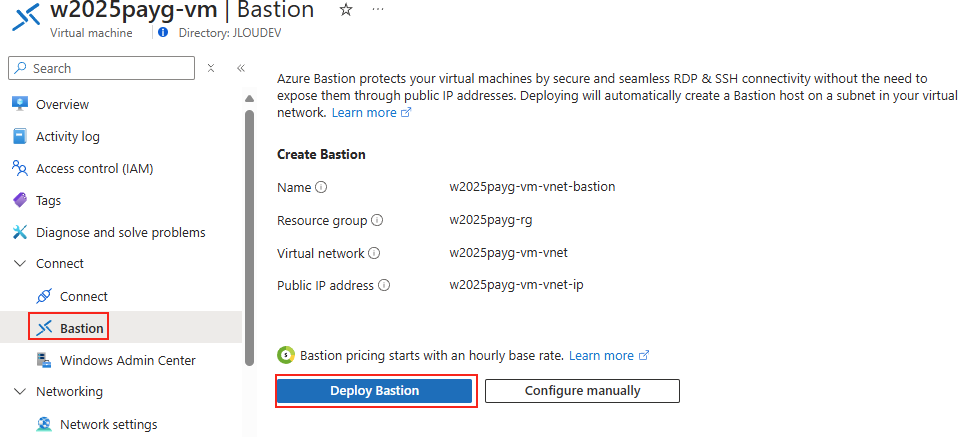Click the Overview monitor icon
Viewport: 965px width, 437px height.
coord(20,104)
